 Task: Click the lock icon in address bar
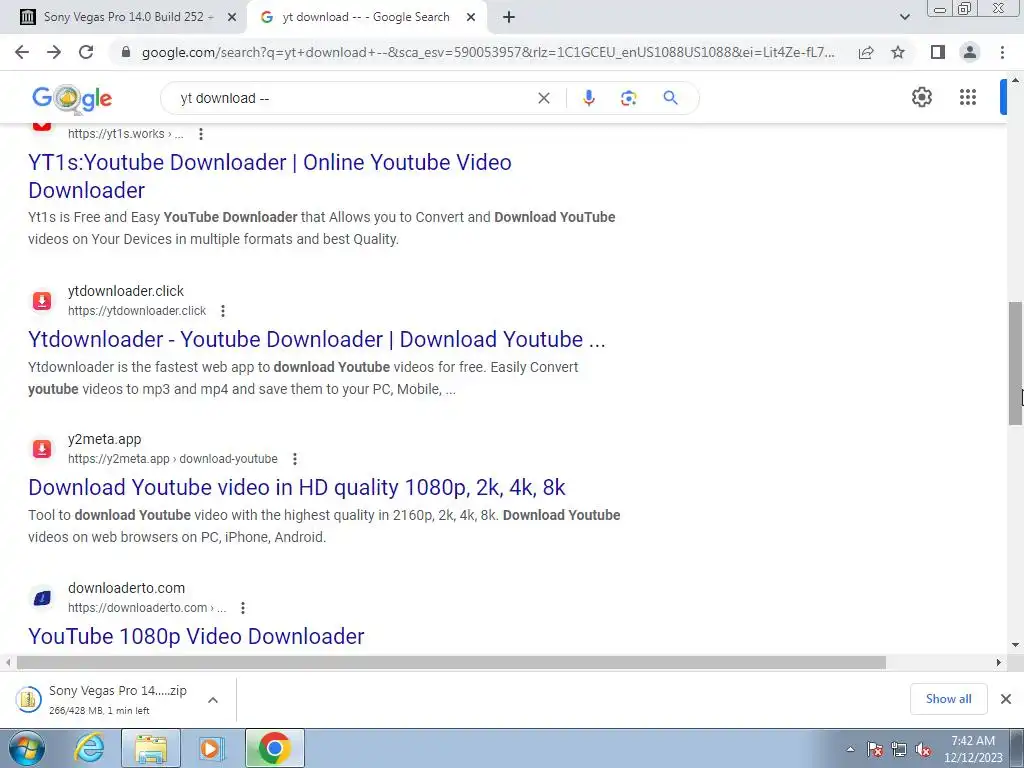point(126,52)
